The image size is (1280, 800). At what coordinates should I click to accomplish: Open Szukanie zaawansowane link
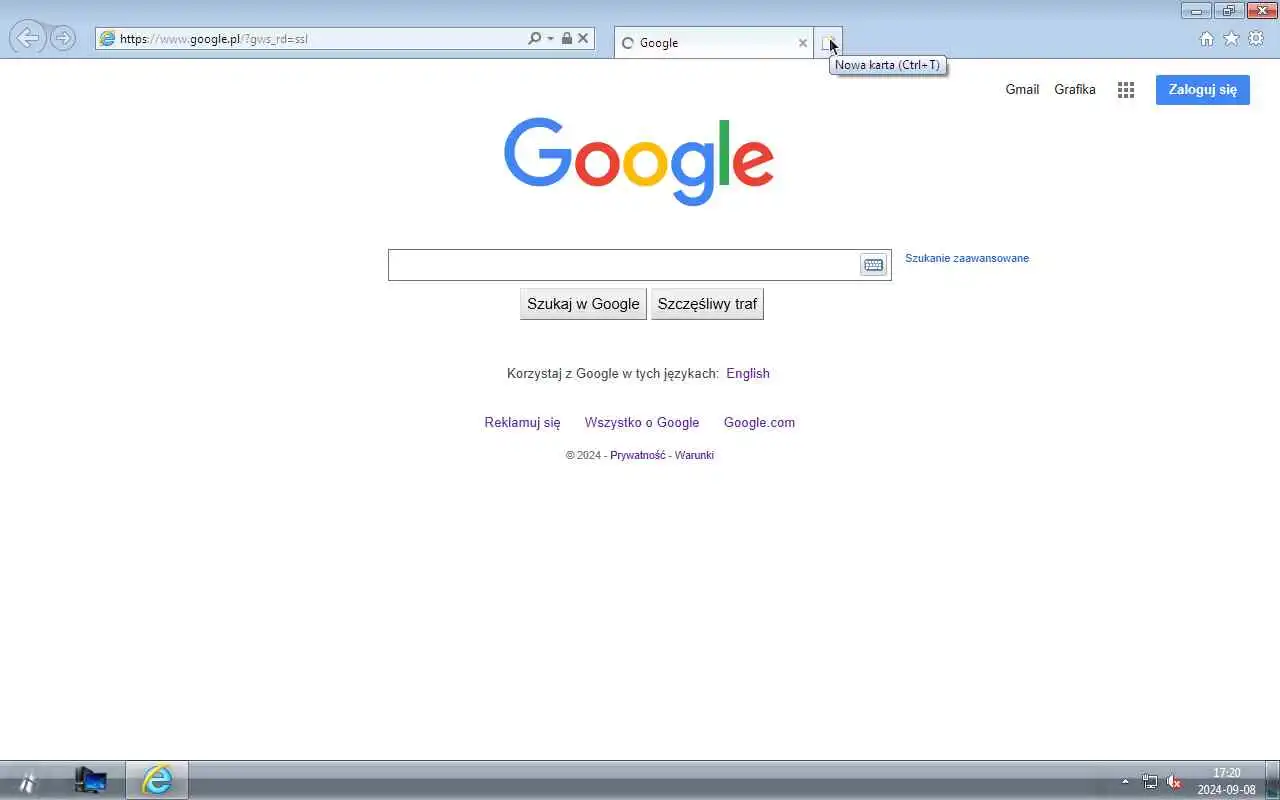[967, 258]
